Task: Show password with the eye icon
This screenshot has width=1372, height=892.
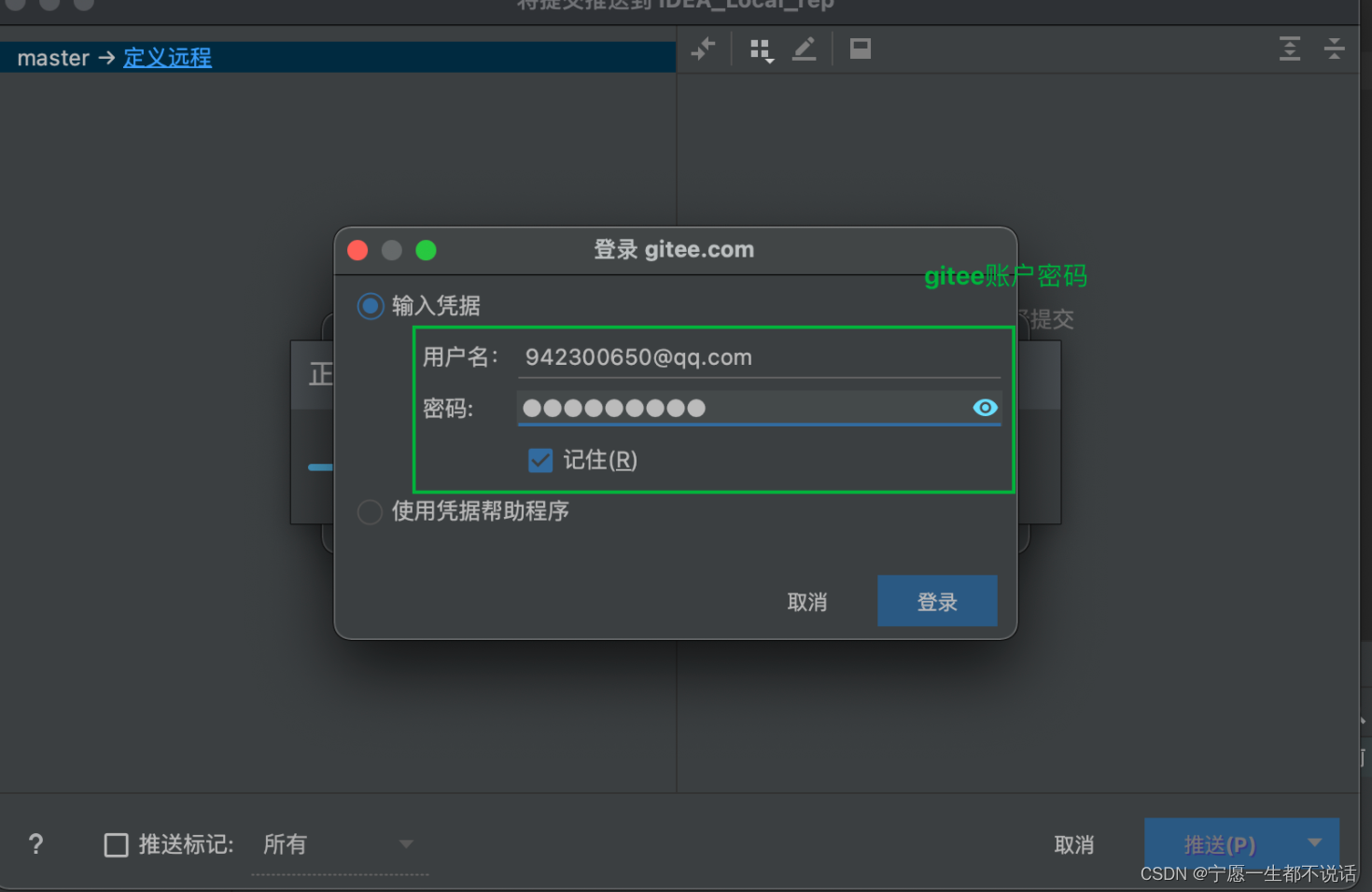Action: pyautogui.click(x=986, y=408)
